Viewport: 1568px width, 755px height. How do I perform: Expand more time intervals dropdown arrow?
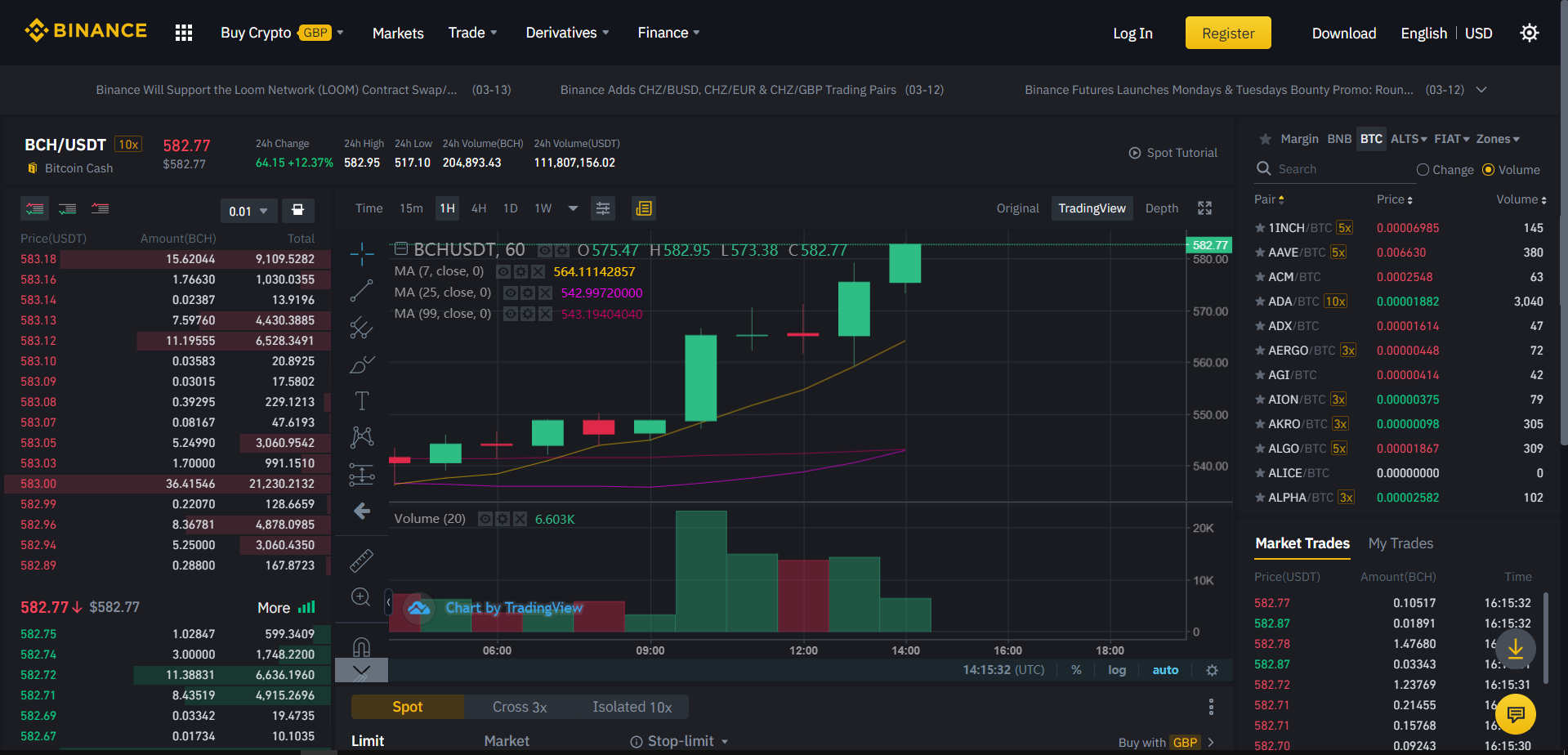point(573,208)
